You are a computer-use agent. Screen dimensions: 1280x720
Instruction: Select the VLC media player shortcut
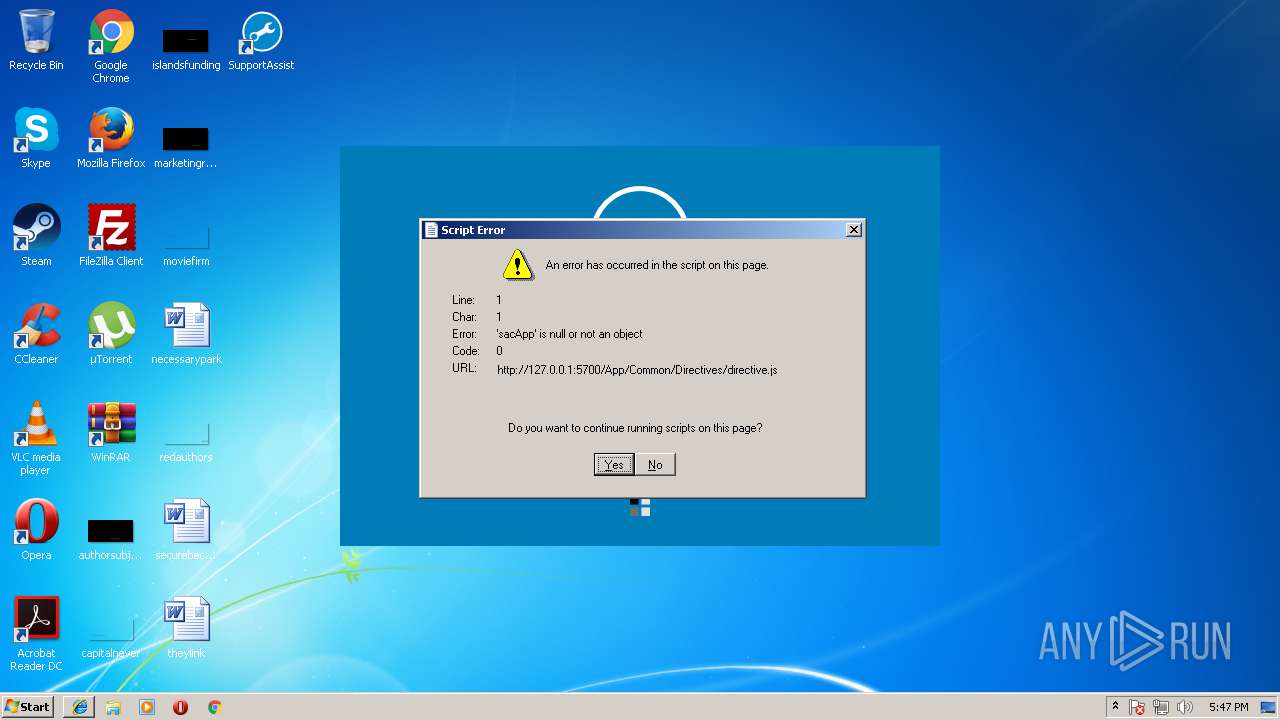(36, 438)
